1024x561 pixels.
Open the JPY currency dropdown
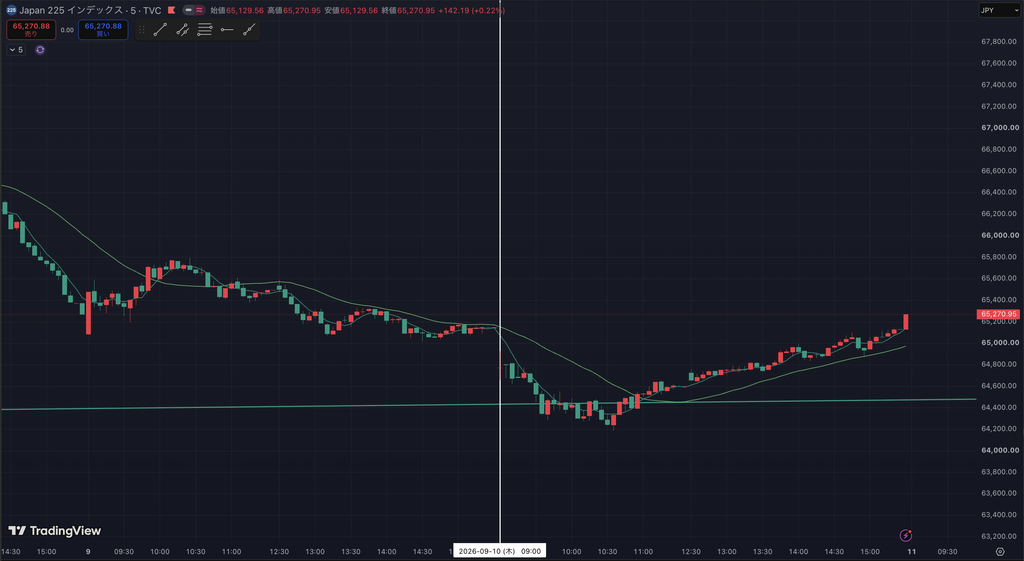tap(999, 10)
